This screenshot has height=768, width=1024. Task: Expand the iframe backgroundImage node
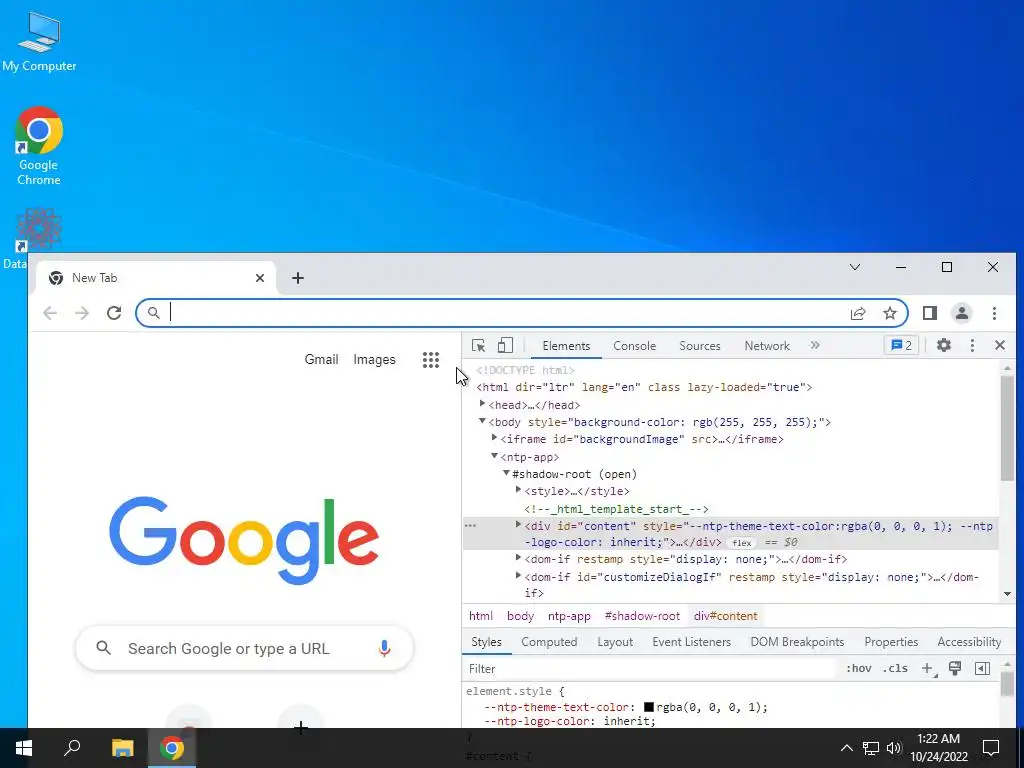pyautogui.click(x=494, y=438)
